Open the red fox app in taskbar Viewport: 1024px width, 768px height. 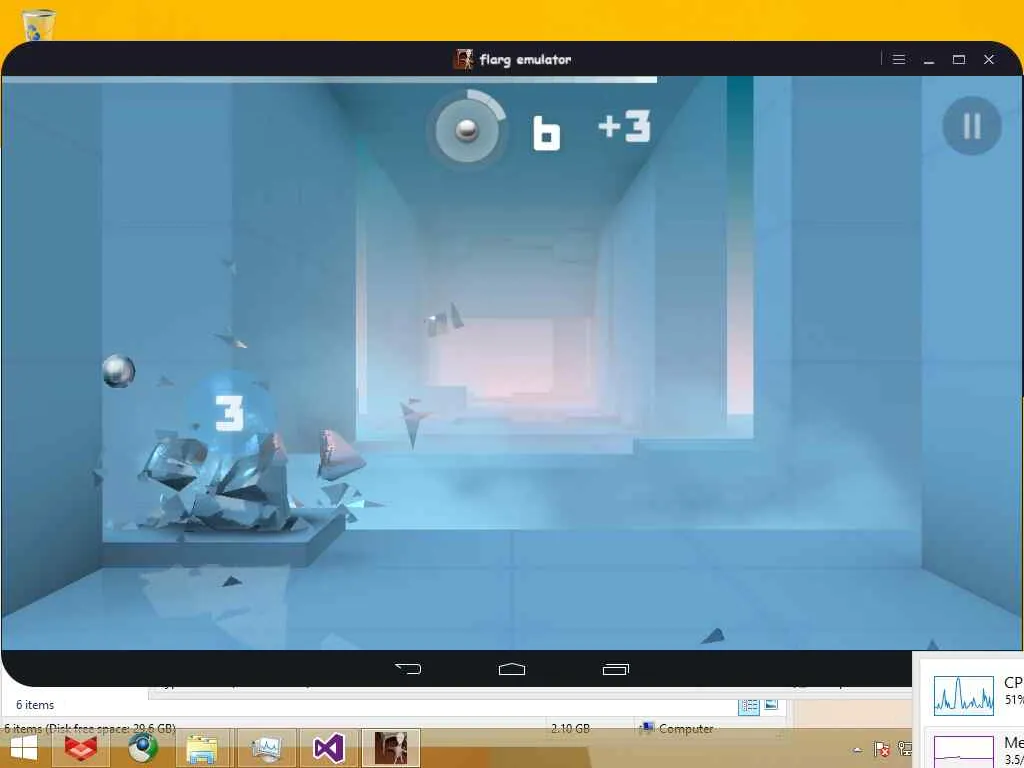click(x=81, y=749)
